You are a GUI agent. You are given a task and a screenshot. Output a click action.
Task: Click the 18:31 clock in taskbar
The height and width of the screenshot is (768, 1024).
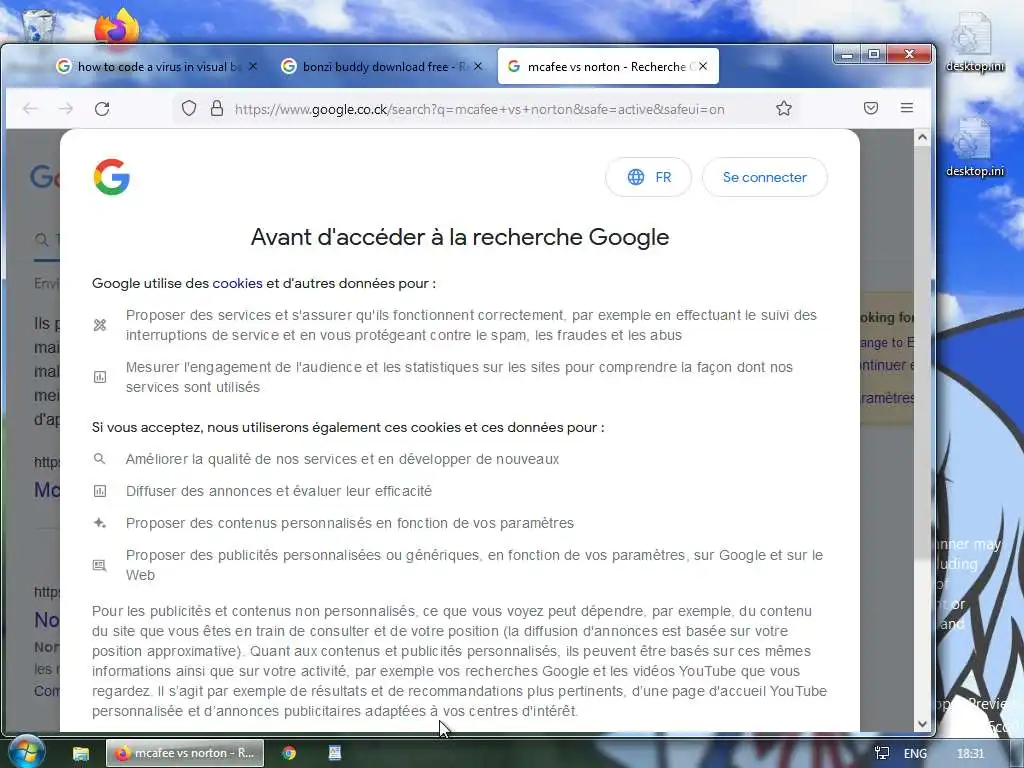point(970,754)
